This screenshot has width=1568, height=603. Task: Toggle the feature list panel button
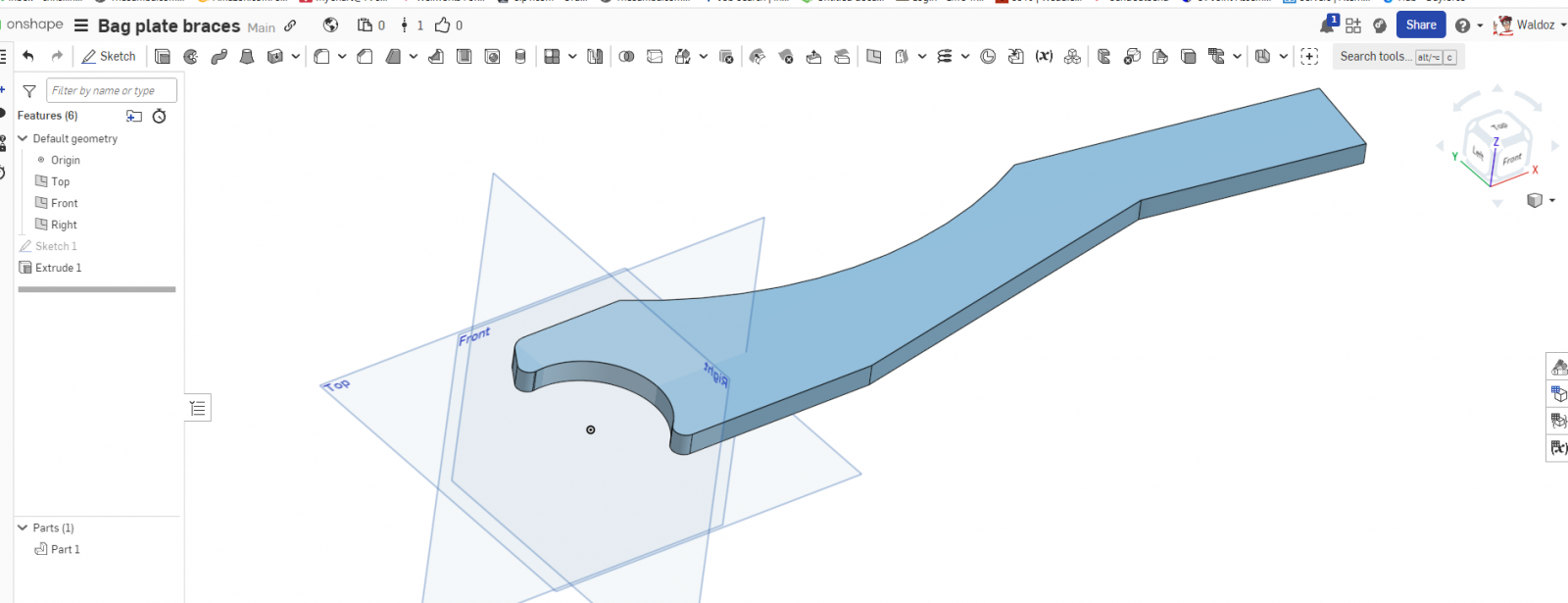click(198, 408)
